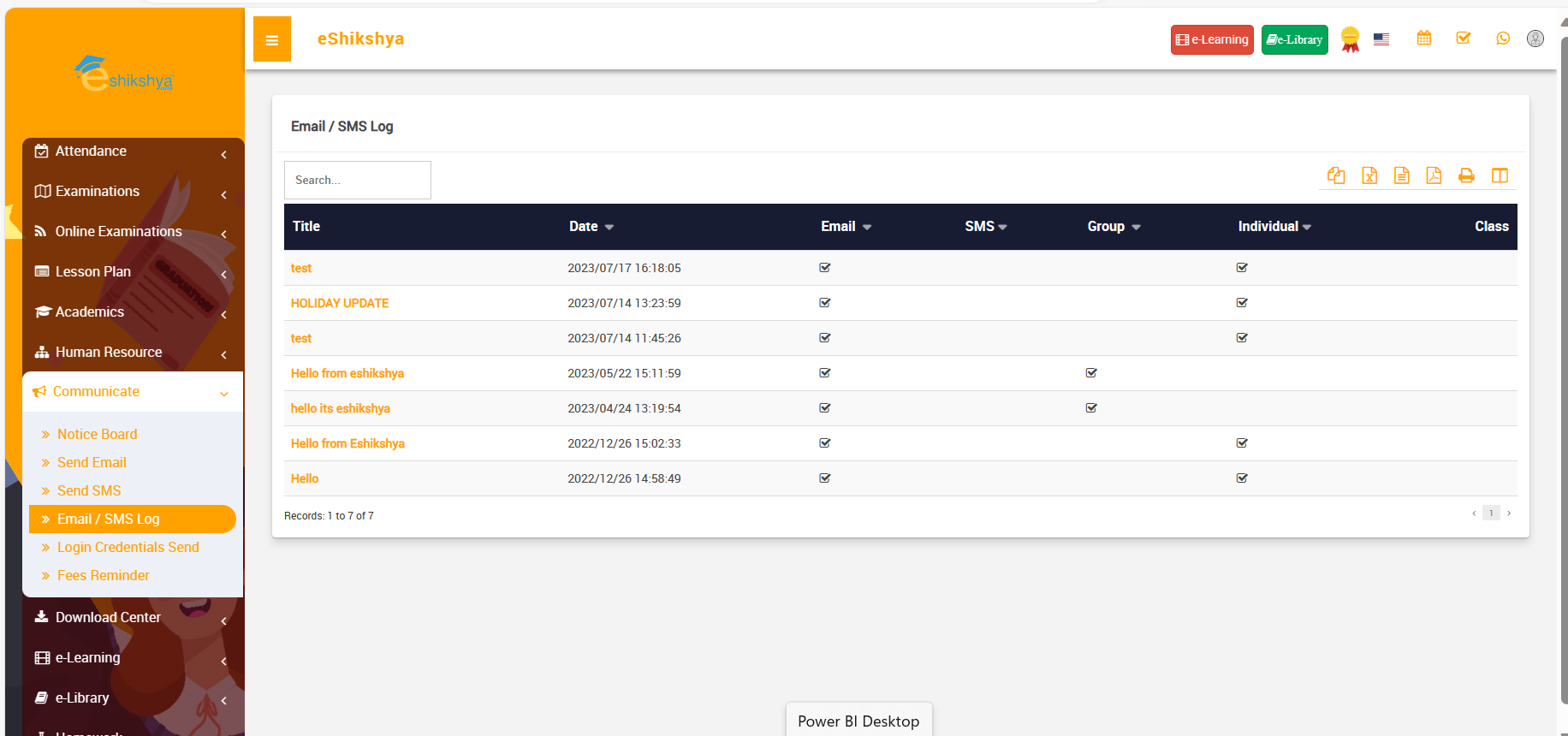Print the Email / SMS log
1568x736 pixels.
coord(1466,175)
